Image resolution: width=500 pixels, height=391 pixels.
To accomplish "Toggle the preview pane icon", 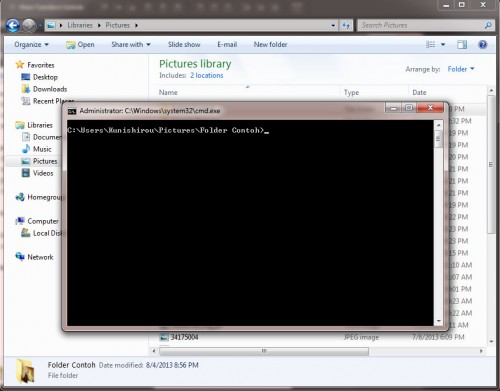I will (x=462, y=44).
